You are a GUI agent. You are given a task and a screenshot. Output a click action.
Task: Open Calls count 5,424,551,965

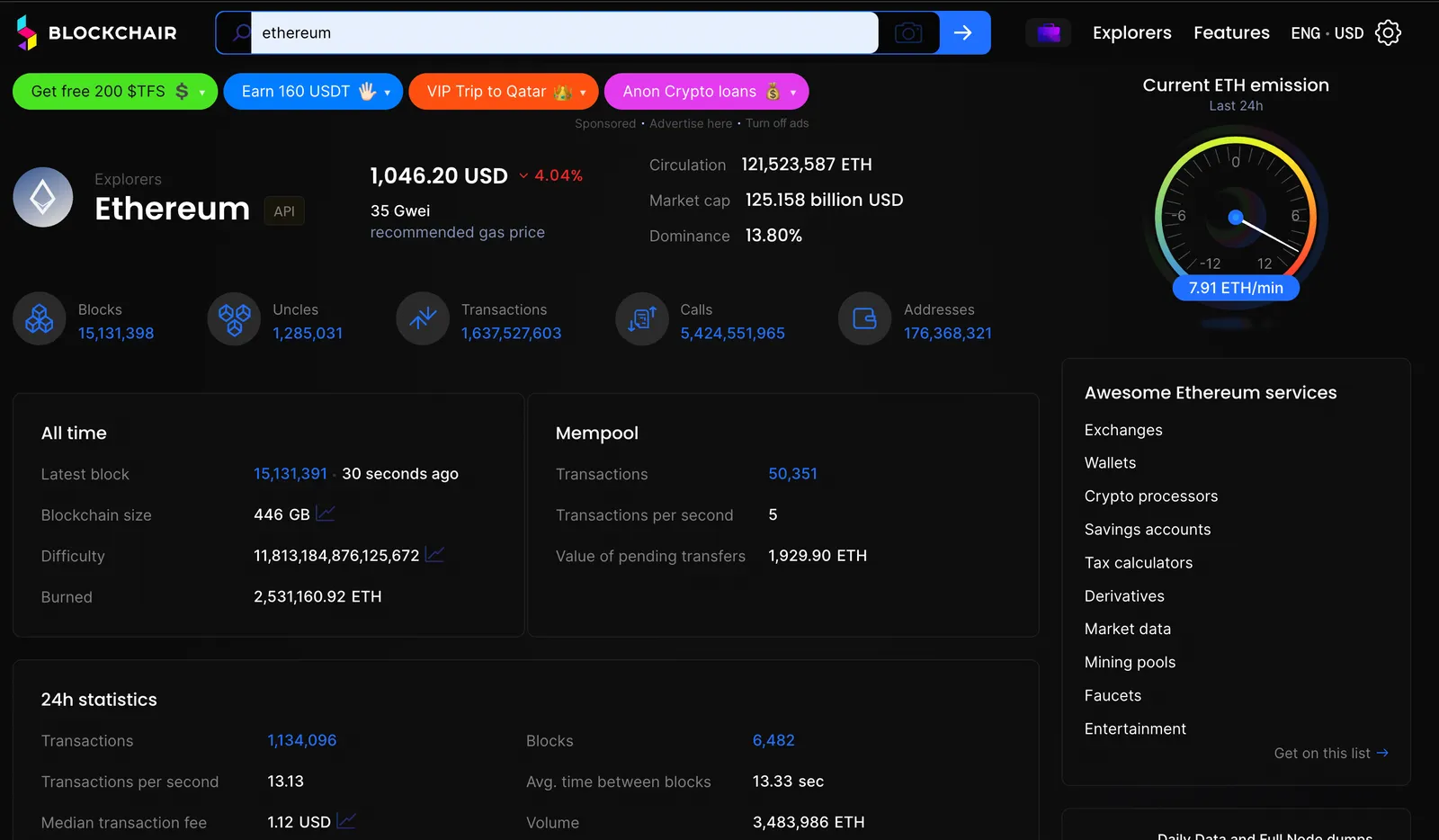pos(732,333)
